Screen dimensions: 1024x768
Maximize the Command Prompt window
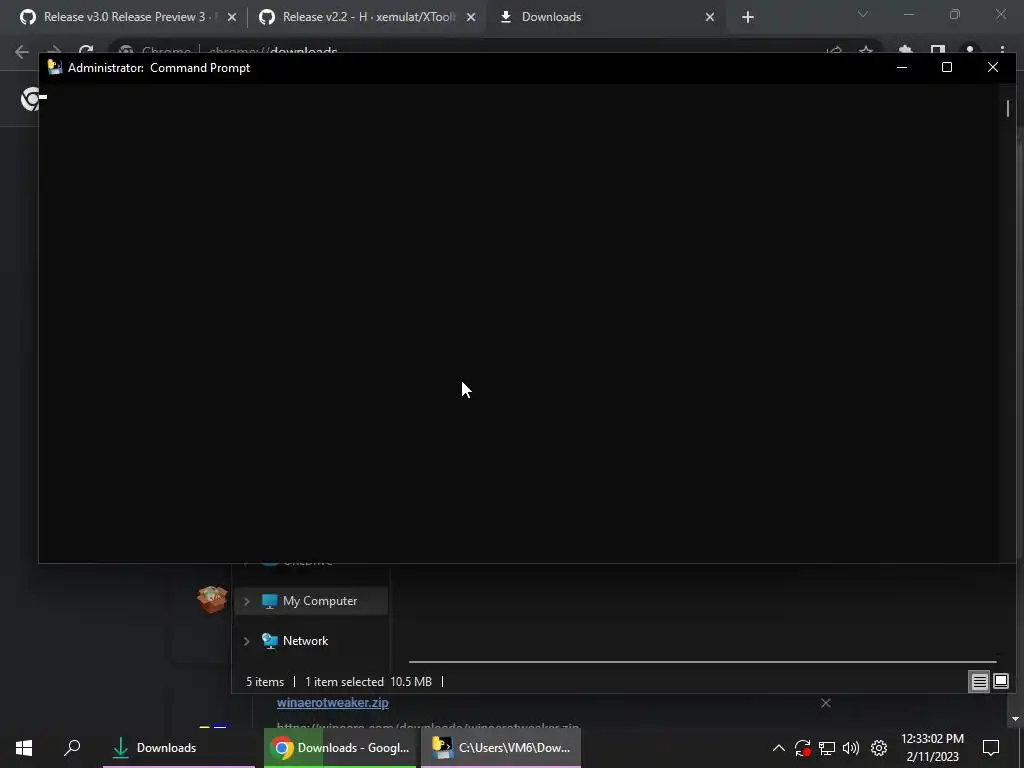(947, 67)
